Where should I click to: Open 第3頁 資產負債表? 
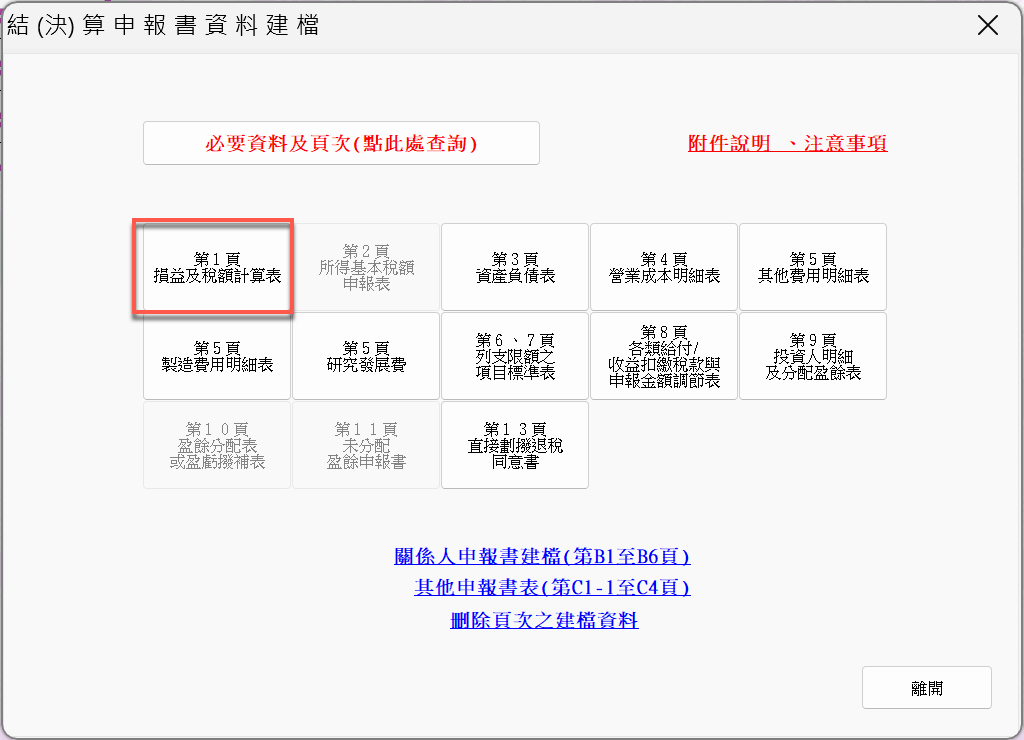coord(515,267)
